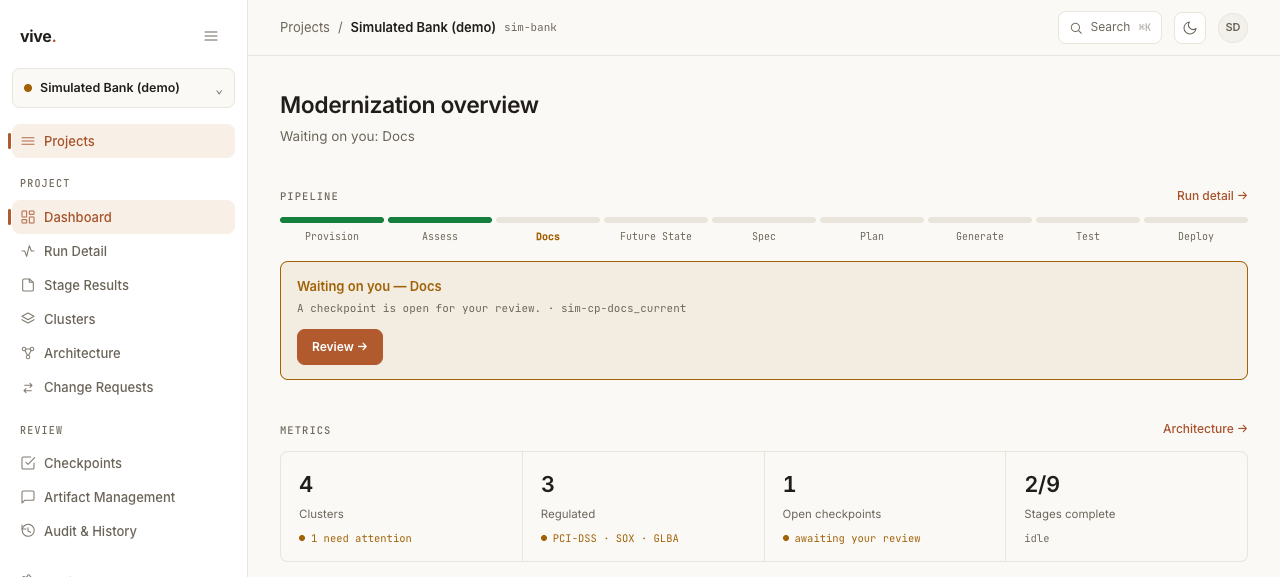Open Audit & History via its clock icon

tap(28, 531)
